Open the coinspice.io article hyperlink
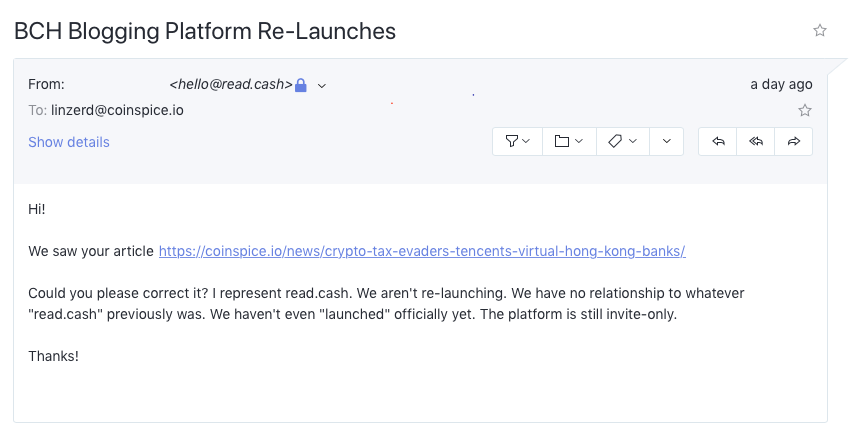This screenshot has width=852, height=436. point(422,251)
